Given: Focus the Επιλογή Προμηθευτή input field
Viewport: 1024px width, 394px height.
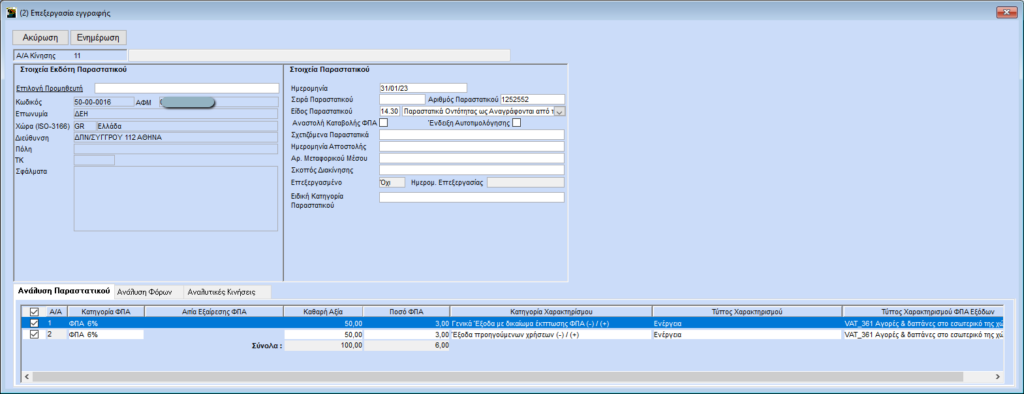Looking at the screenshot, I should (187, 88).
